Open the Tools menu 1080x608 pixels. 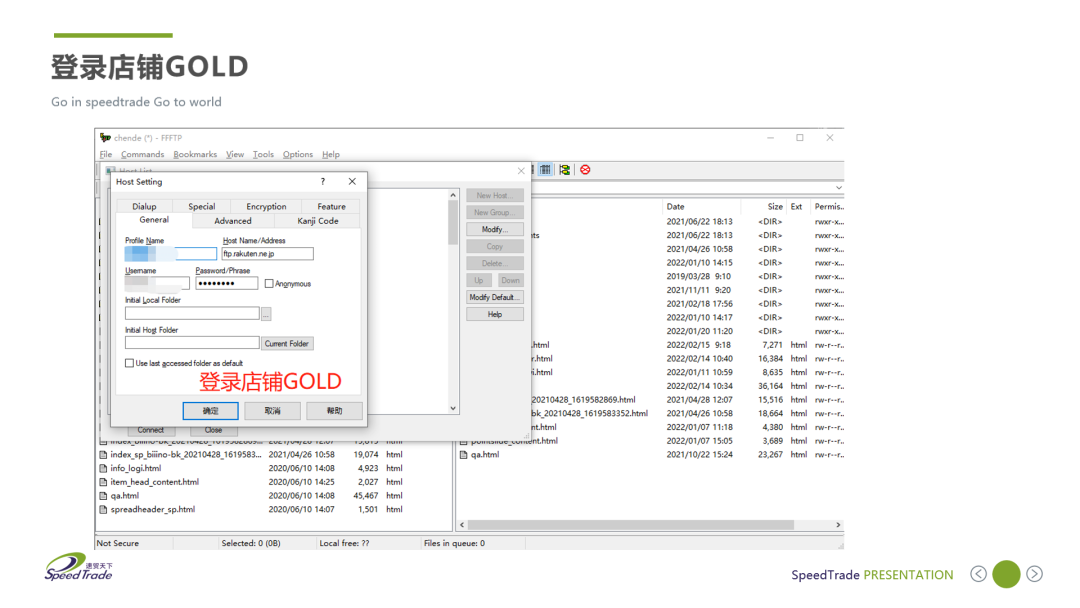click(263, 154)
